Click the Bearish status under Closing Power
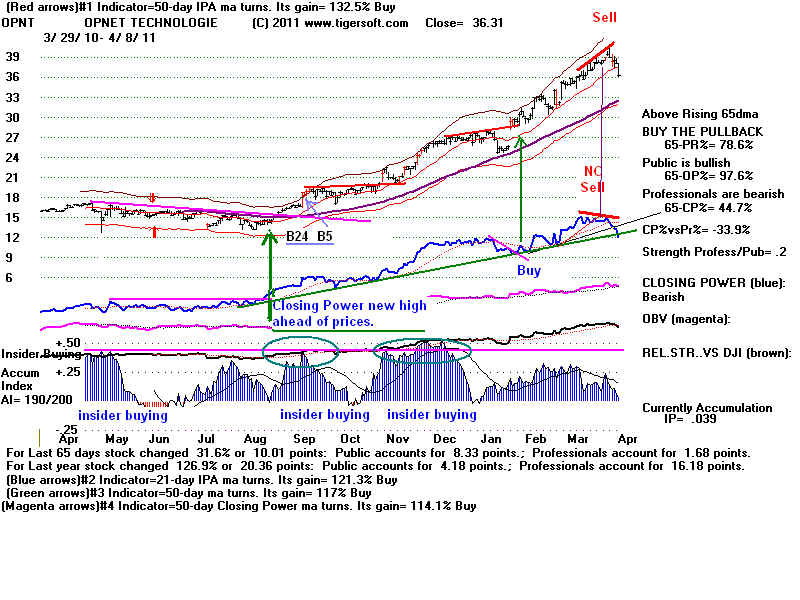This screenshot has height=600, width=800. click(x=663, y=296)
